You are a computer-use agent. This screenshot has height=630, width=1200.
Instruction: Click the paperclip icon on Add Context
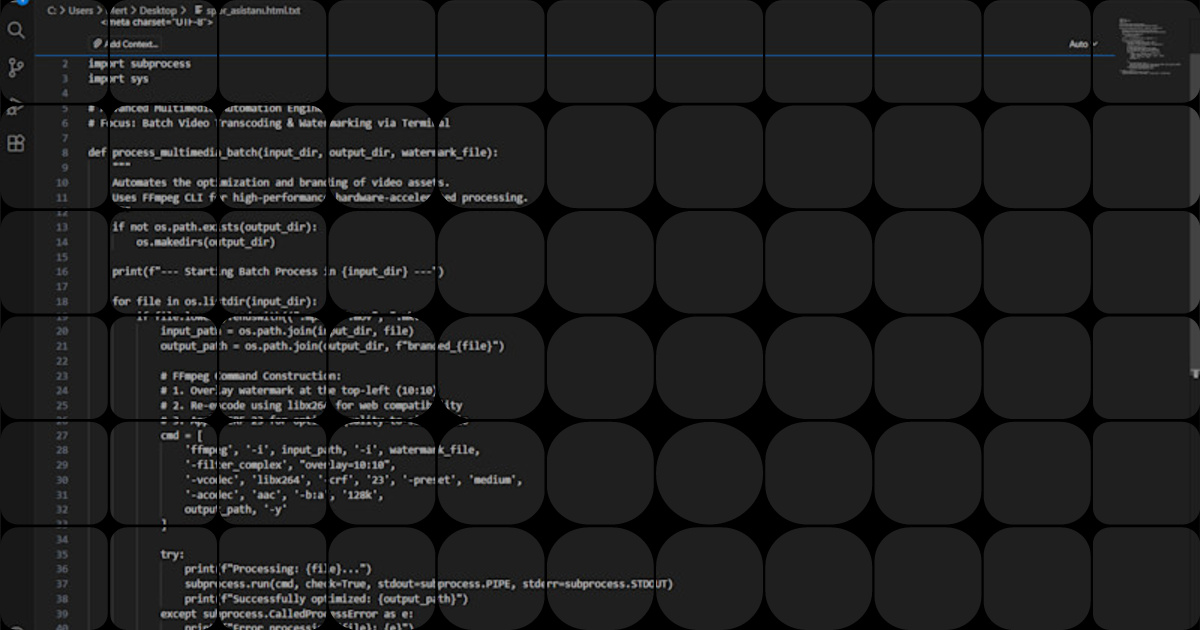[x=98, y=44]
